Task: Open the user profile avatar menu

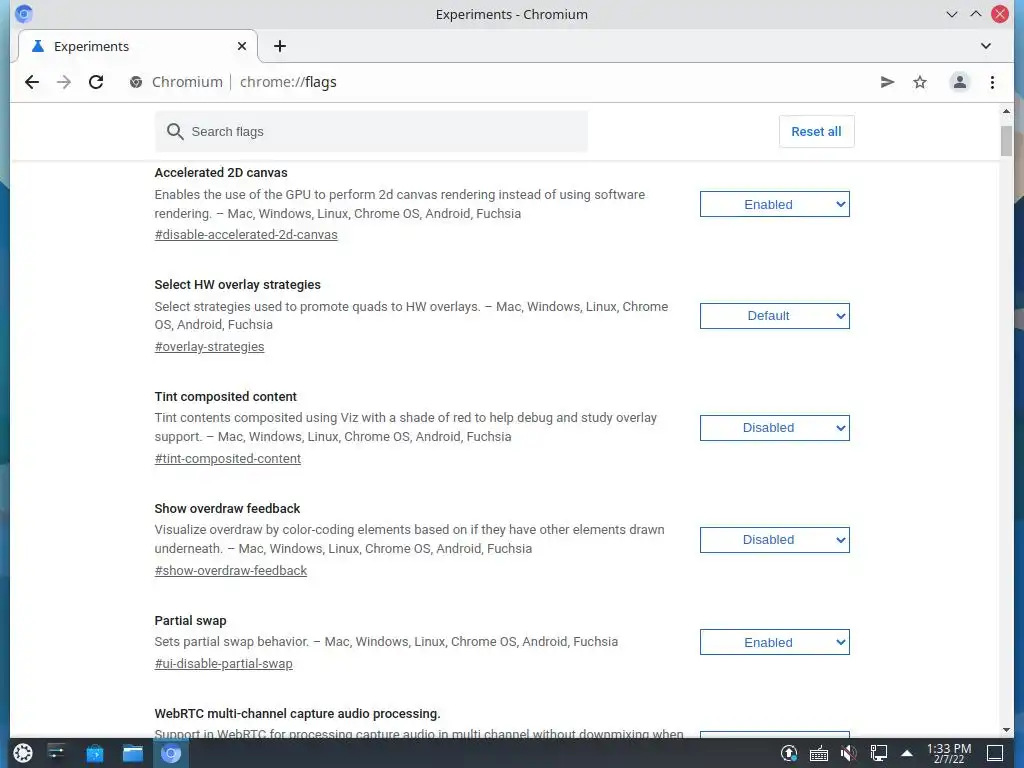Action: (959, 82)
